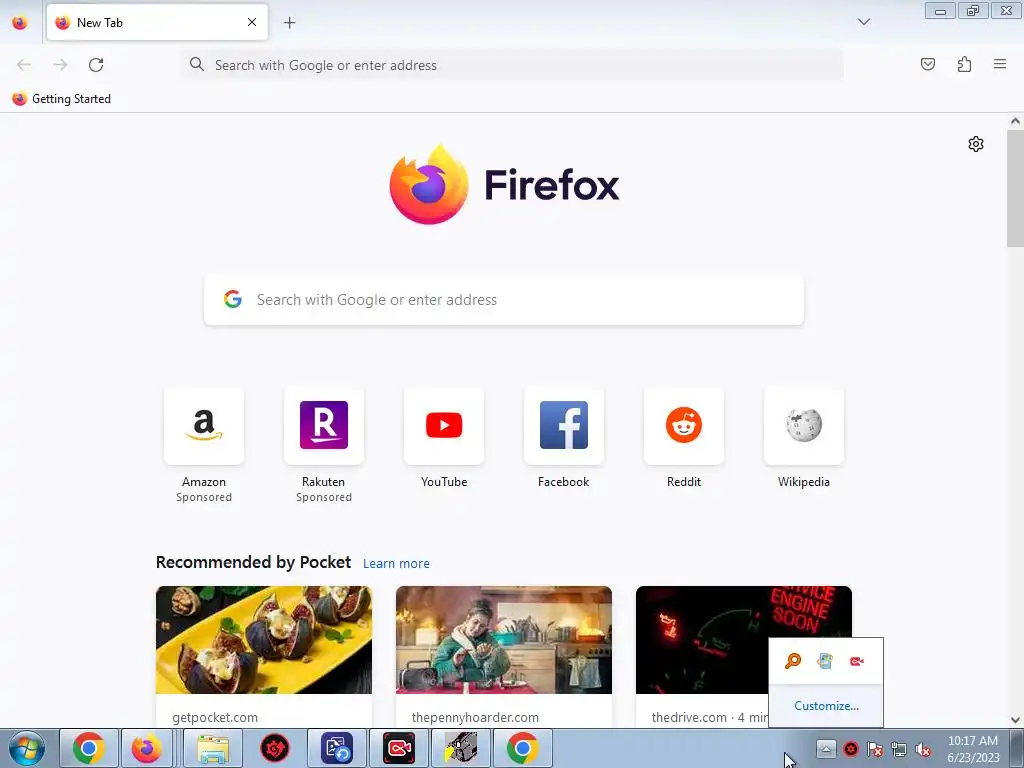Open the Windows Start button
This screenshot has width=1024, height=768.
[27, 748]
